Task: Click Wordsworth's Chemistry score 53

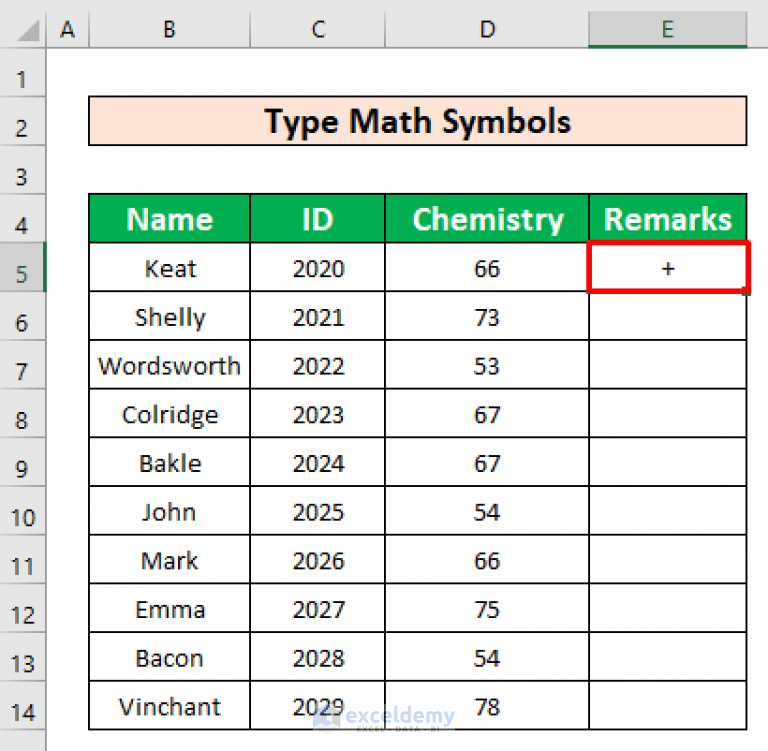Action: coord(487,365)
